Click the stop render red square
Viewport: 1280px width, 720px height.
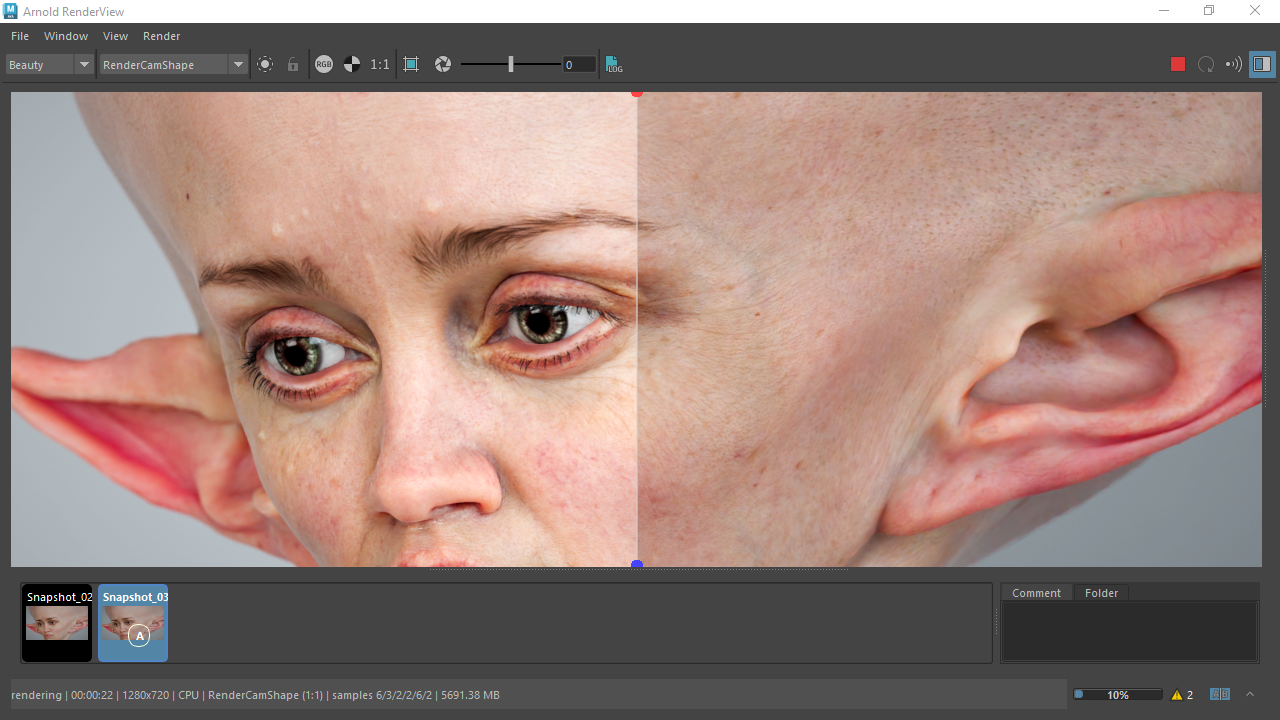1178,64
